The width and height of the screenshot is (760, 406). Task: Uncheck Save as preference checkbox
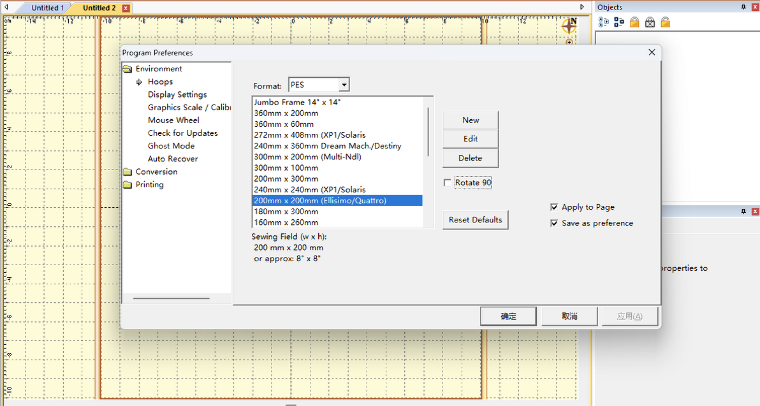point(554,223)
